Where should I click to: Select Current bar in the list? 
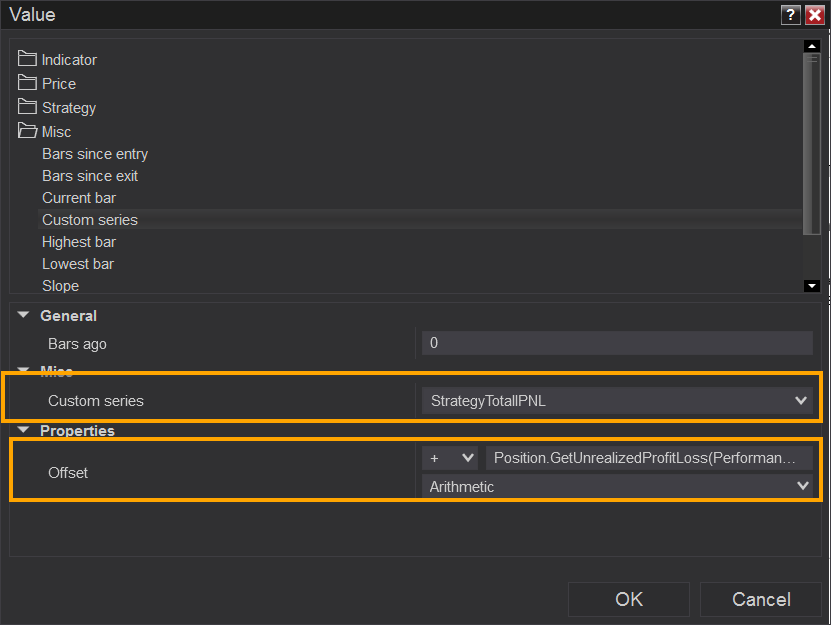[x=79, y=198]
